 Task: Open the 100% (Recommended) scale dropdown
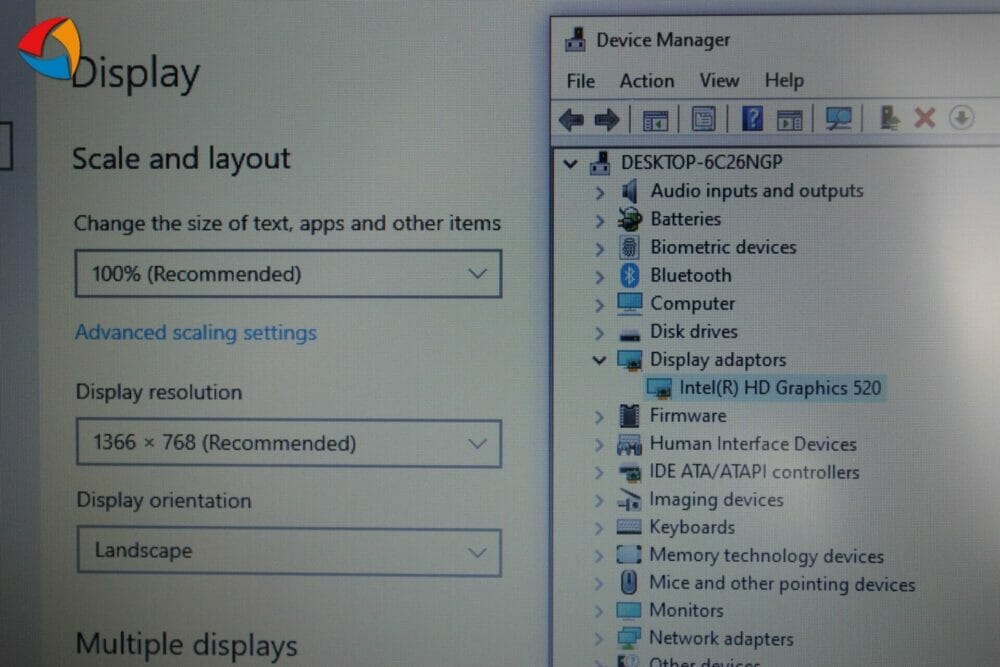(288, 274)
